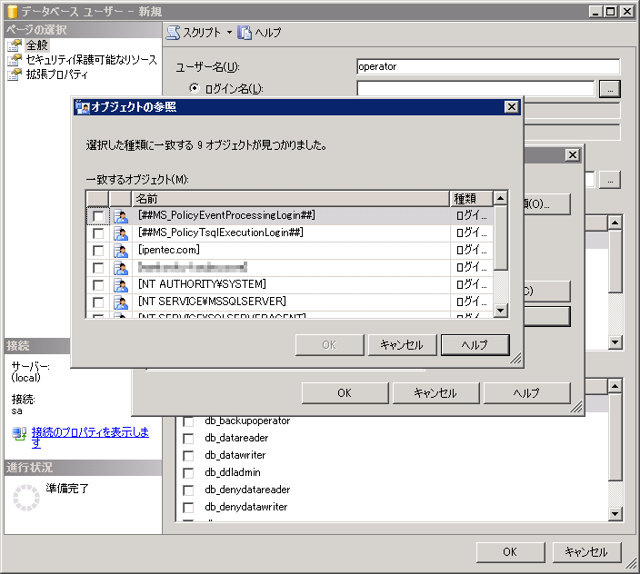Click キャンセル in オブジェクトの参照 dialog
The image size is (640, 574).
pyautogui.click(x=402, y=345)
